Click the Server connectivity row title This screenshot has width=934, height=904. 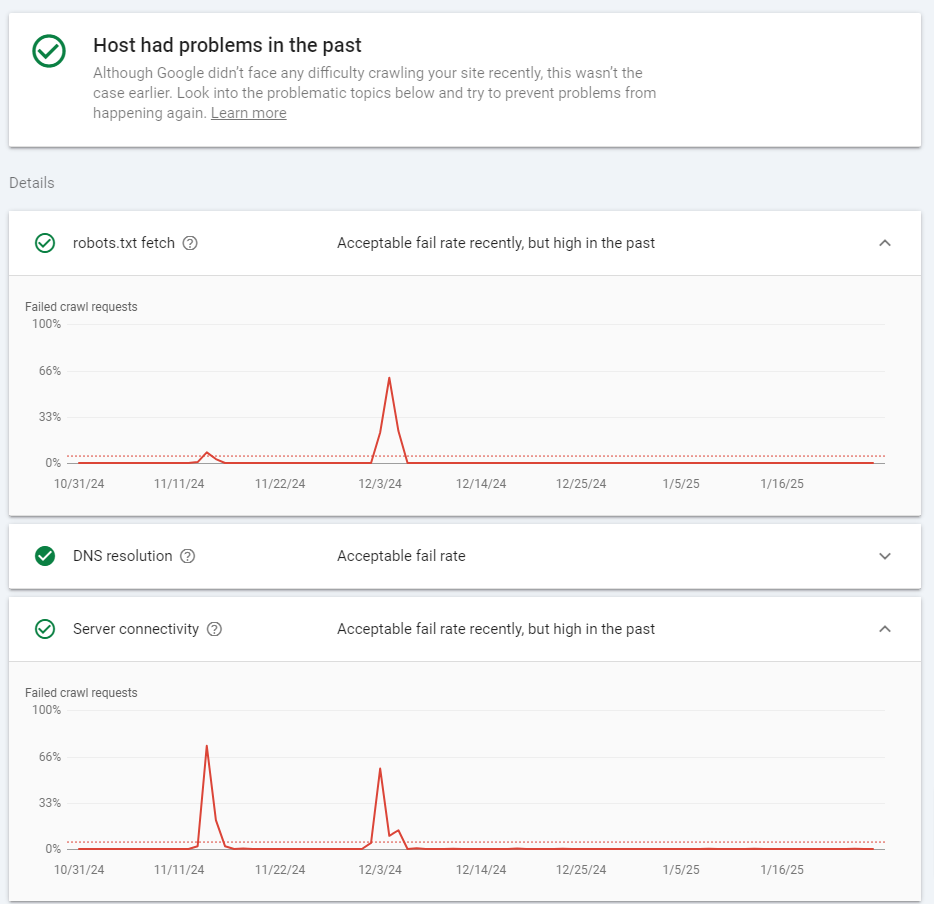pyautogui.click(x=136, y=629)
